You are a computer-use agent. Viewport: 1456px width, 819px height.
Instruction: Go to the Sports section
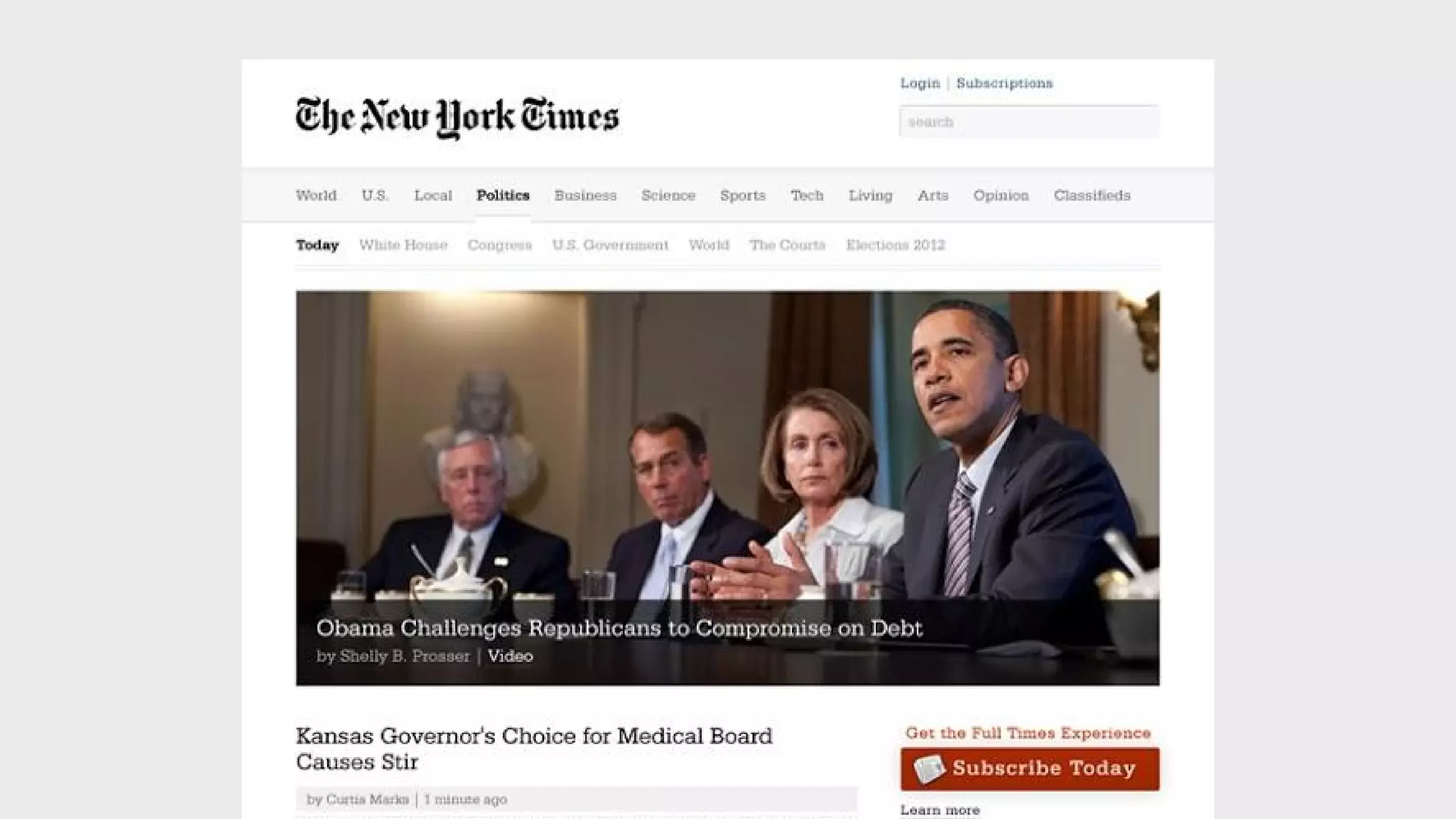[x=743, y=196]
